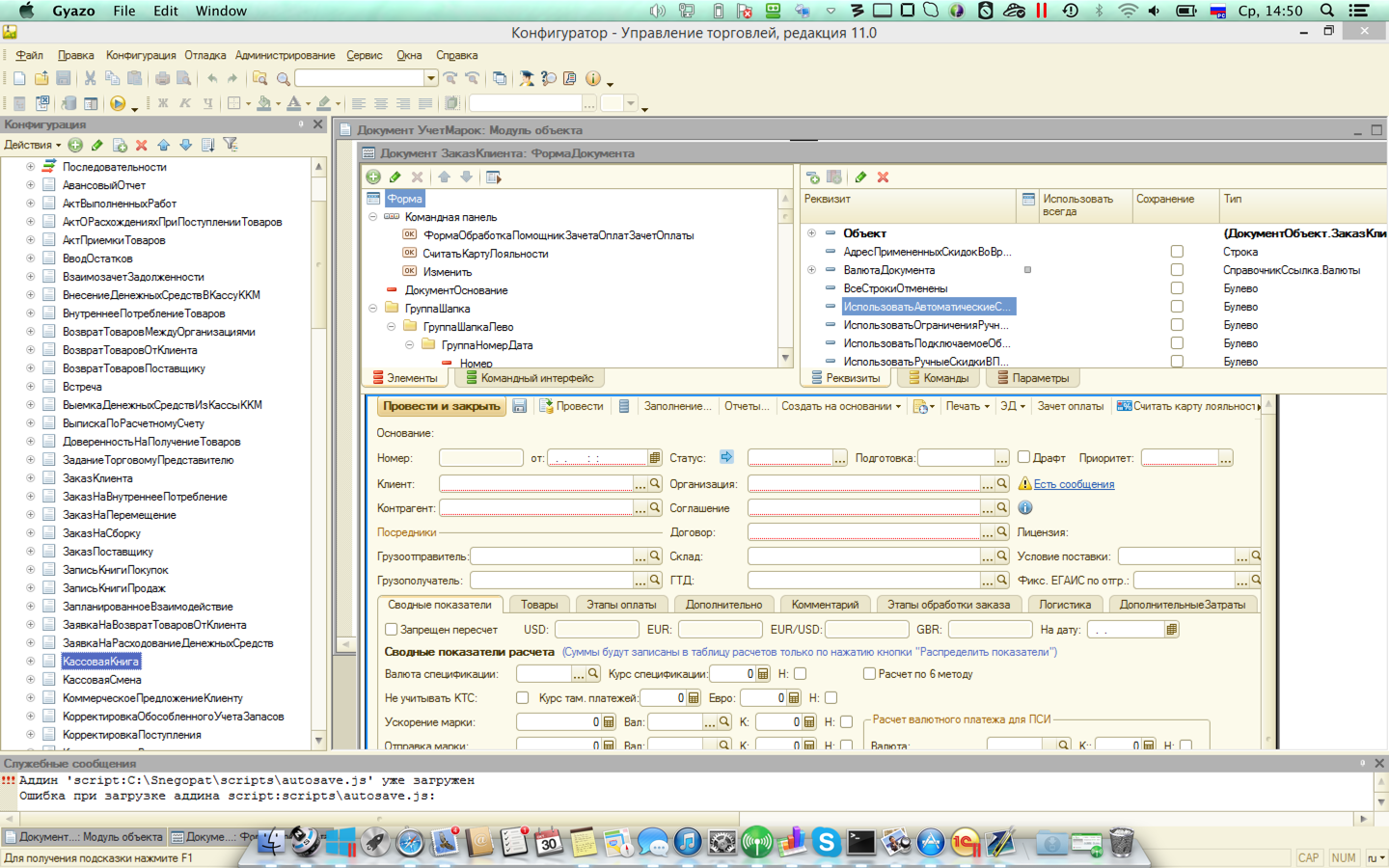Image resolution: width=1389 pixels, height=868 pixels.
Task: Click the red delete icon in Configuration panel
Action: tap(141, 145)
